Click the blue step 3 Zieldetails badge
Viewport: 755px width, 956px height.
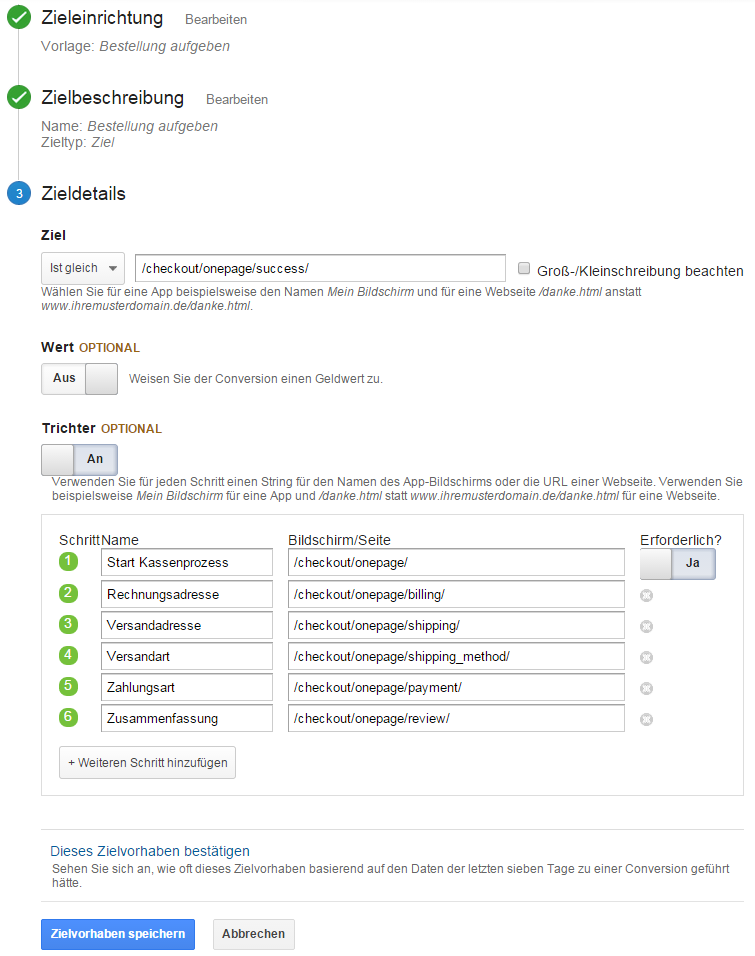click(19, 194)
